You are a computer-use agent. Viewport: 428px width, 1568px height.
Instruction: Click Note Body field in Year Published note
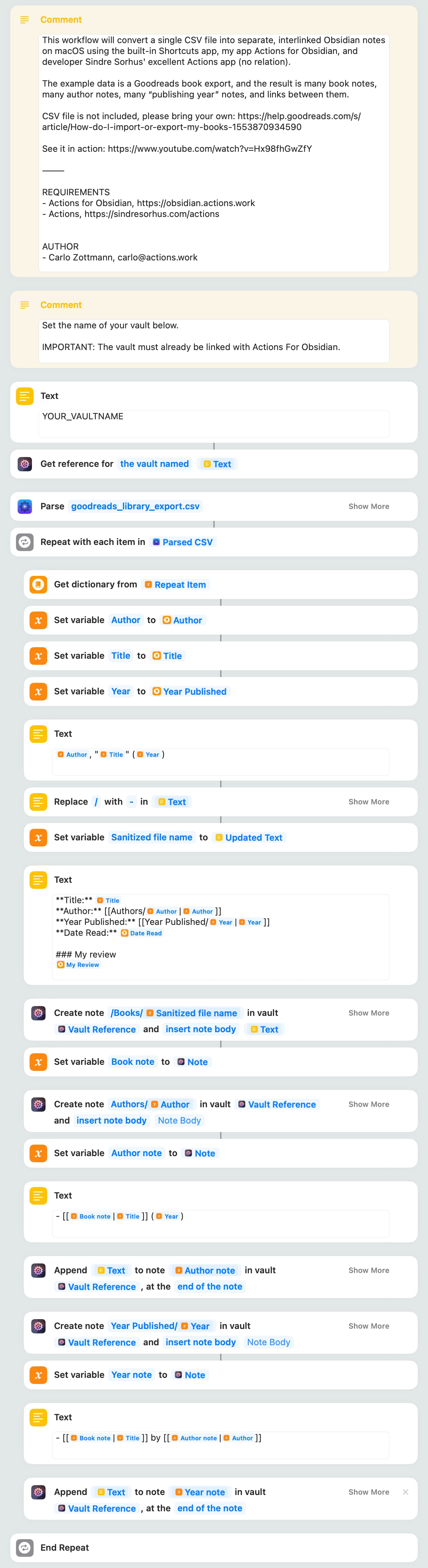coord(268,1342)
